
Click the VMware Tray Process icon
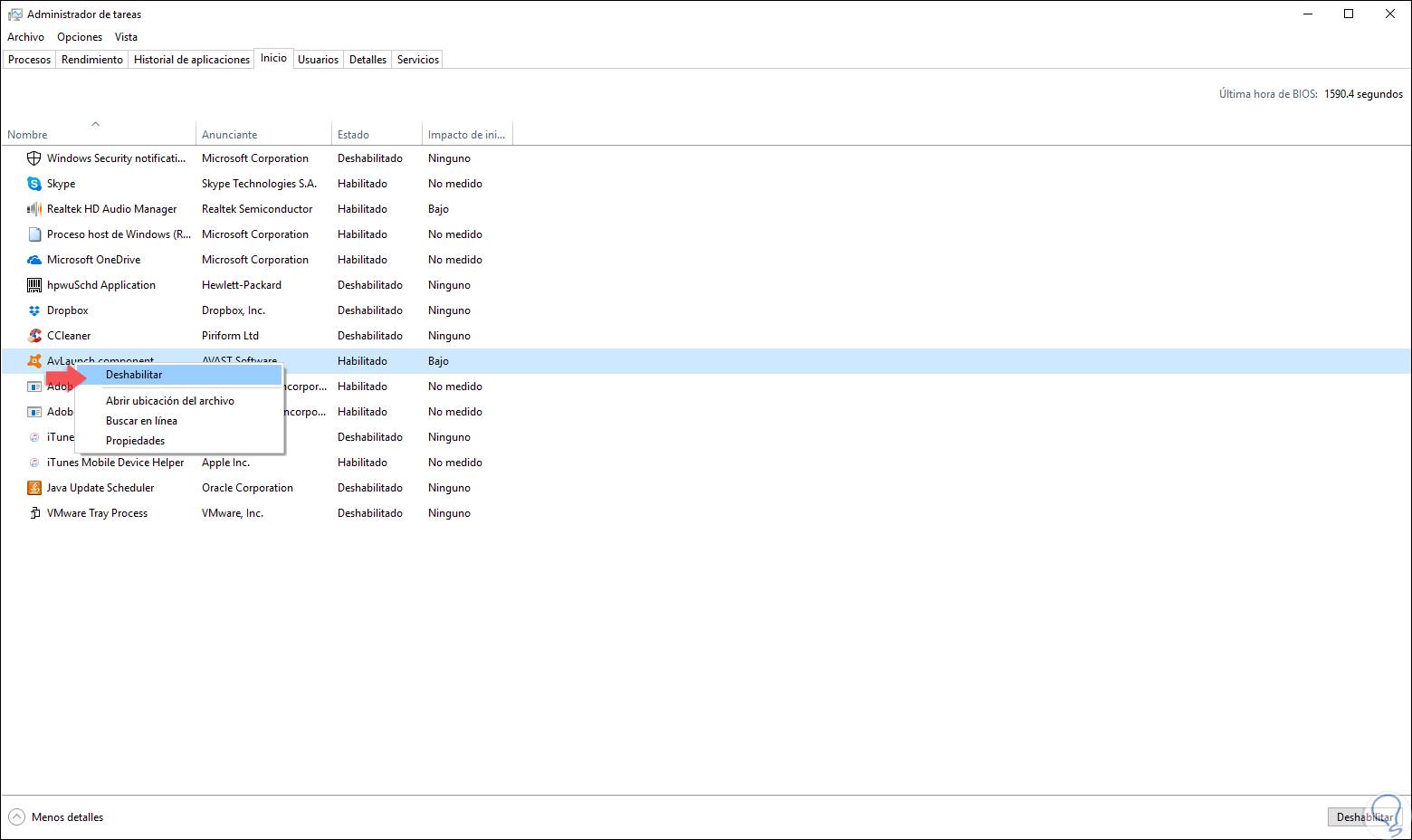tap(34, 513)
